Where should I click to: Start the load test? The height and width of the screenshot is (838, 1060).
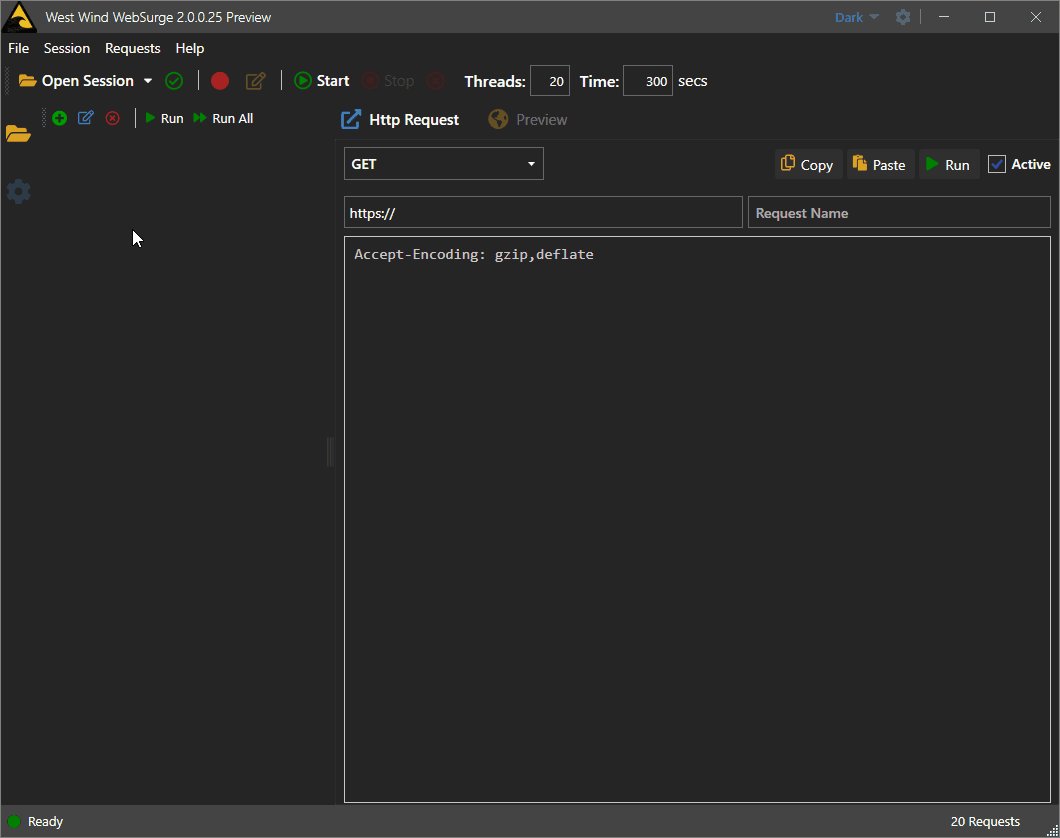(322, 81)
